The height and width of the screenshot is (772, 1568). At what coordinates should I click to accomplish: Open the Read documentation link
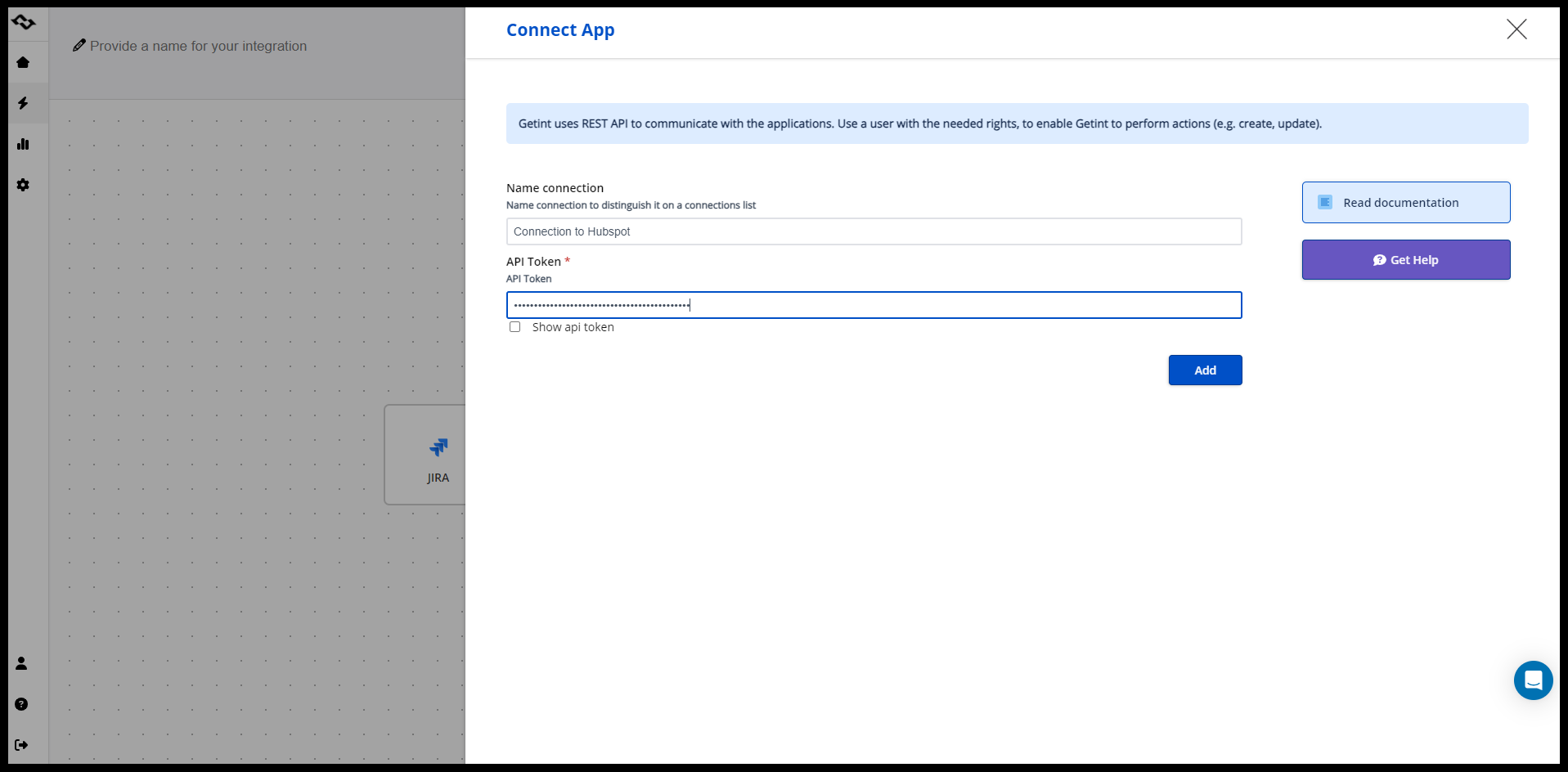point(1405,203)
